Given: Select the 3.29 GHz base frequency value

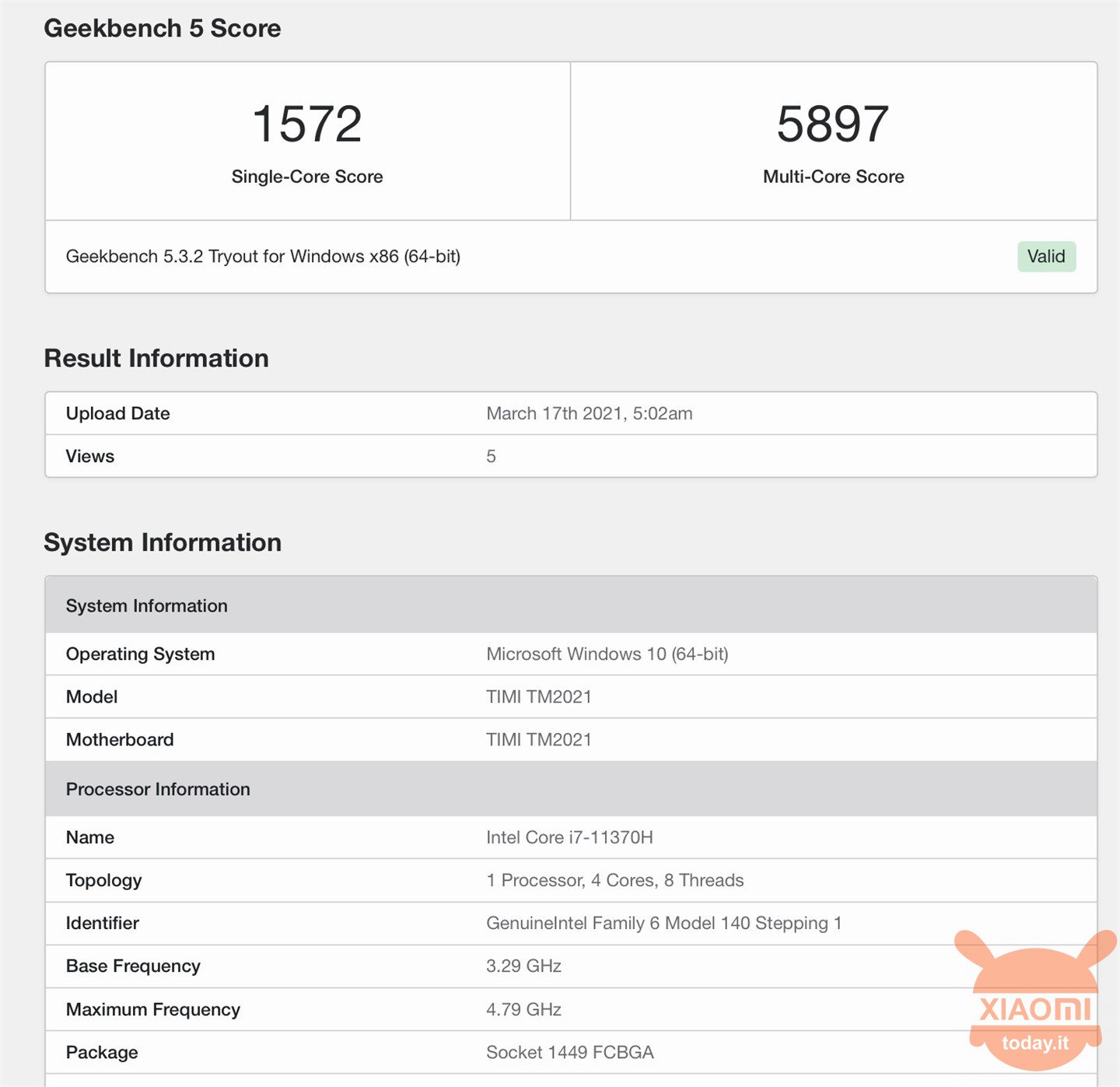Looking at the screenshot, I should coord(523,966).
